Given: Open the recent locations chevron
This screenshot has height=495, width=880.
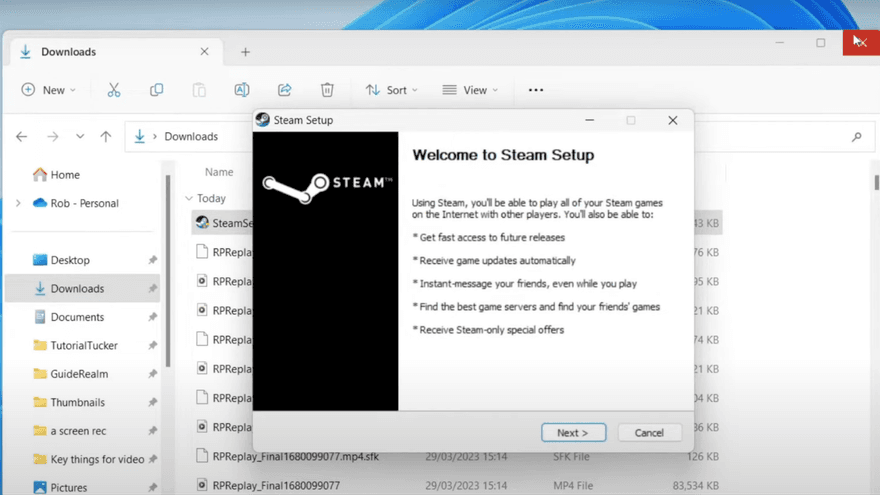Looking at the screenshot, I should [80, 136].
